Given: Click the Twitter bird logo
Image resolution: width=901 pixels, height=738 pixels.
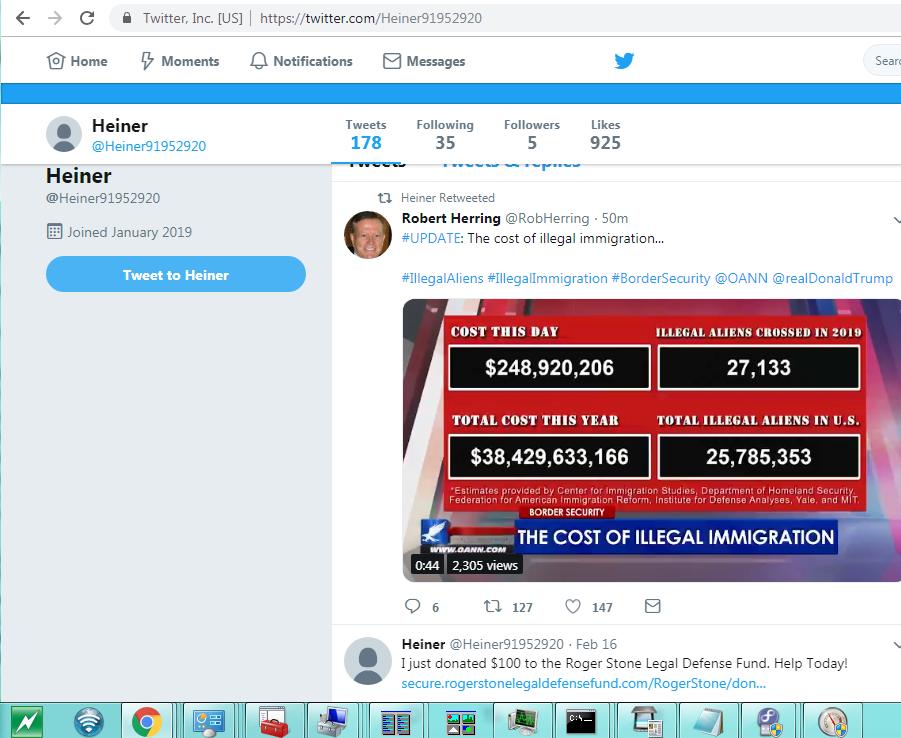Looking at the screenshot, I should point(623,61).
